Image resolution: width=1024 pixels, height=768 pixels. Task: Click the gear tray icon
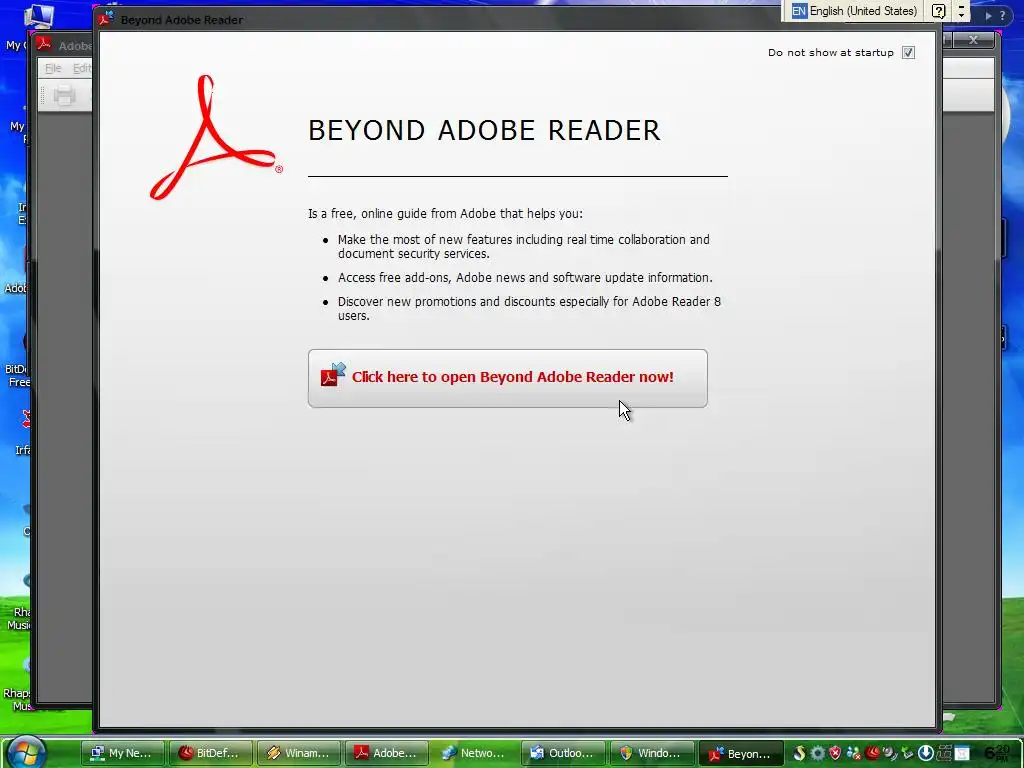(818, 753)
